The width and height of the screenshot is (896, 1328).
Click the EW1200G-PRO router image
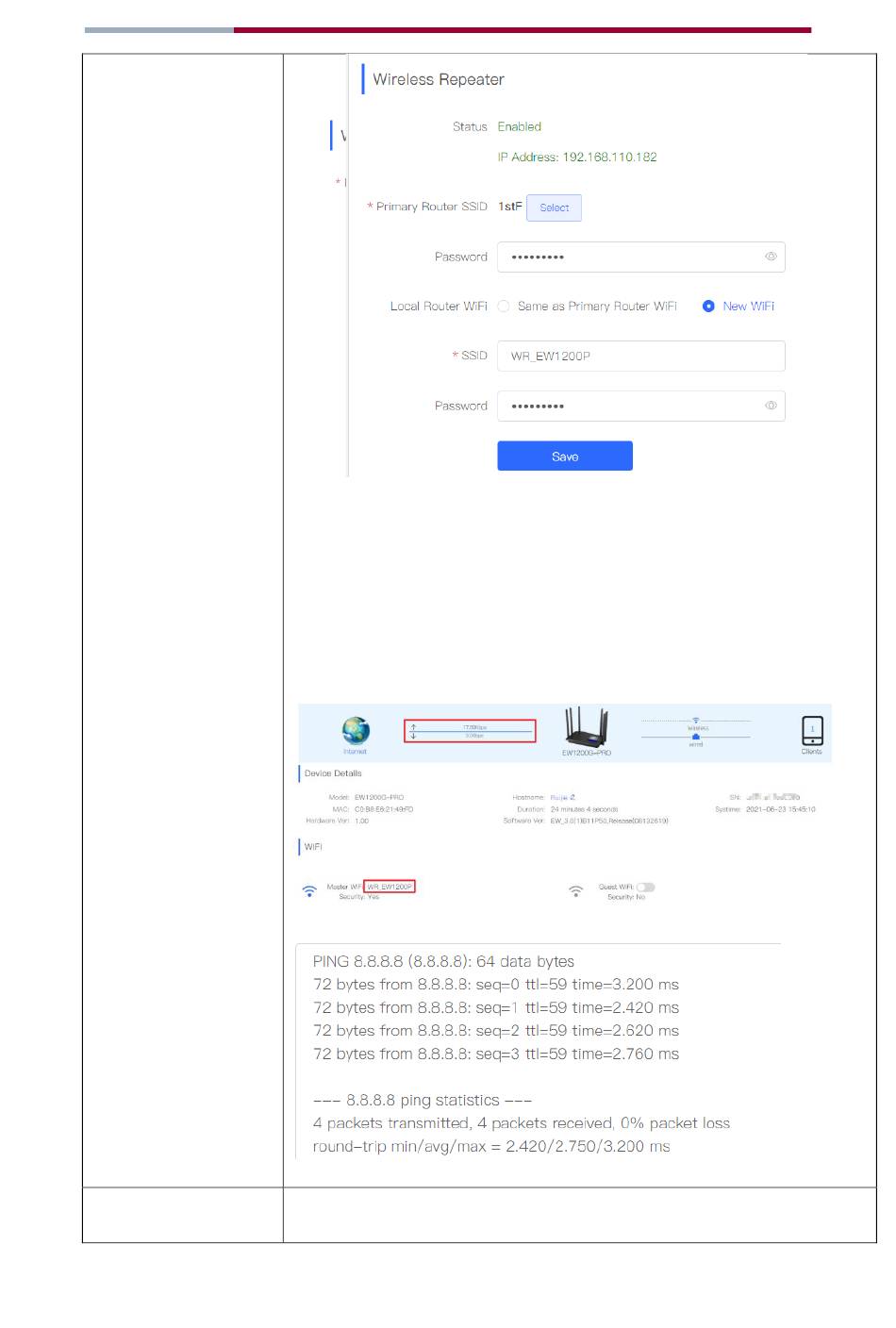(587, 727)
